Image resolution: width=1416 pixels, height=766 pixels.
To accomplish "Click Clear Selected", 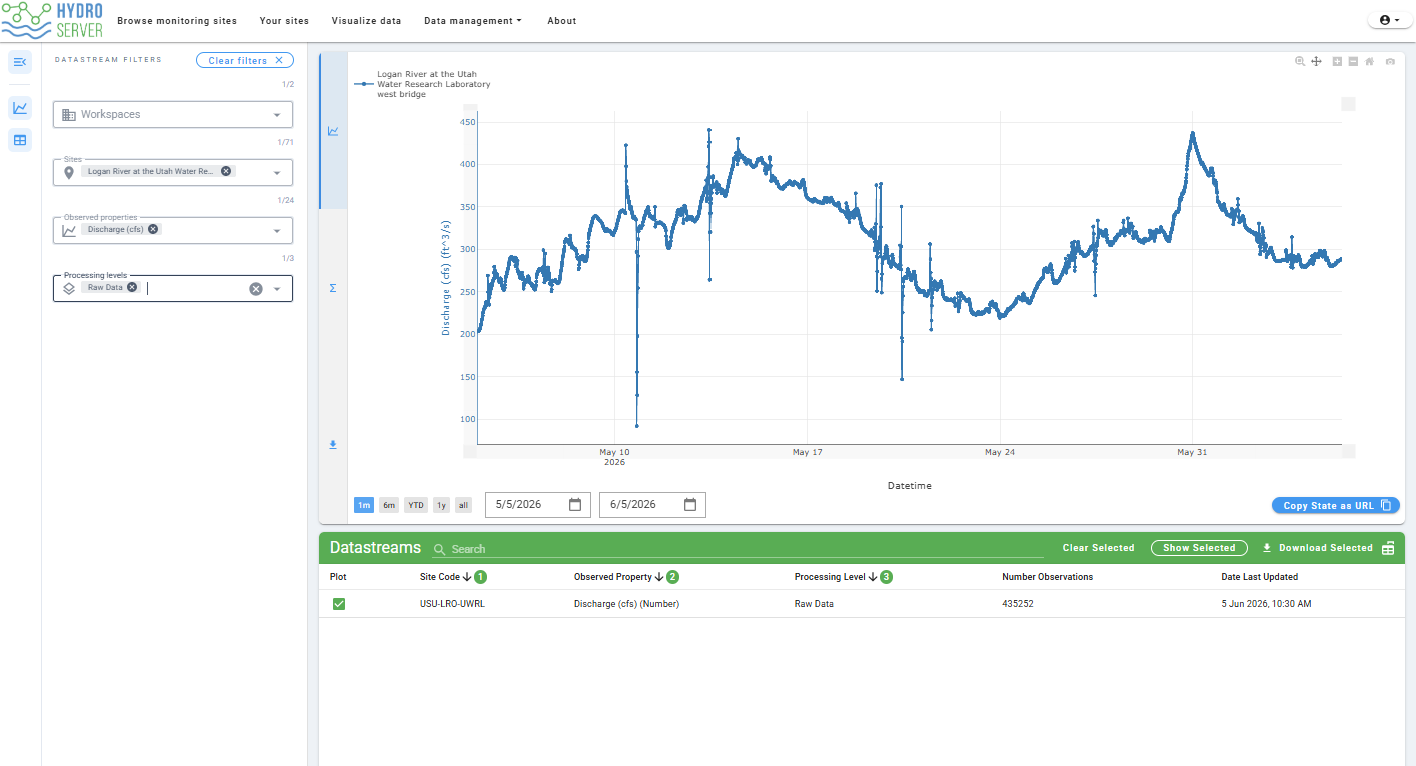I will pos(1098,548).
